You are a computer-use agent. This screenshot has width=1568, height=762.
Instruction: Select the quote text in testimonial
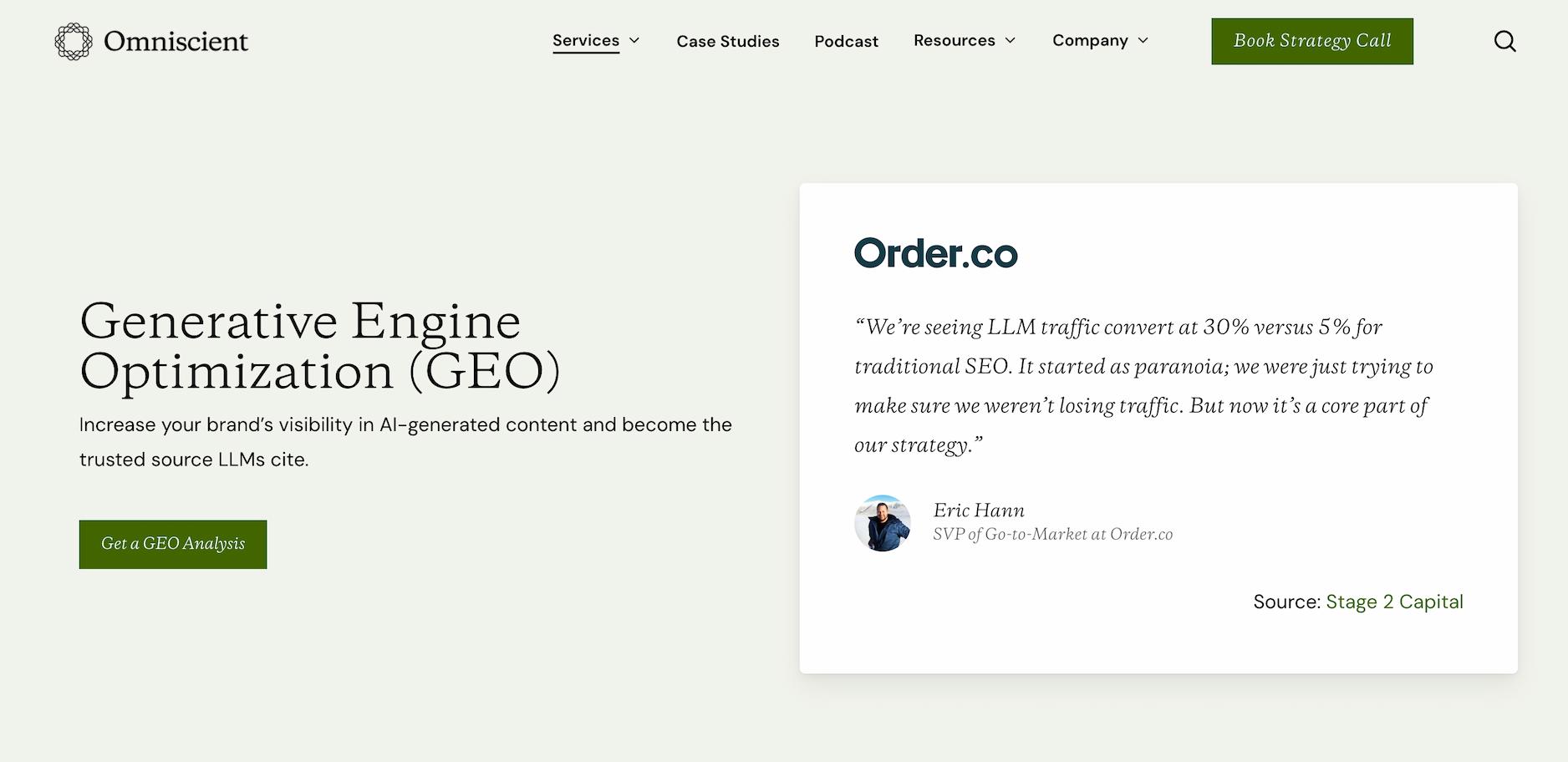(1143, 385)
